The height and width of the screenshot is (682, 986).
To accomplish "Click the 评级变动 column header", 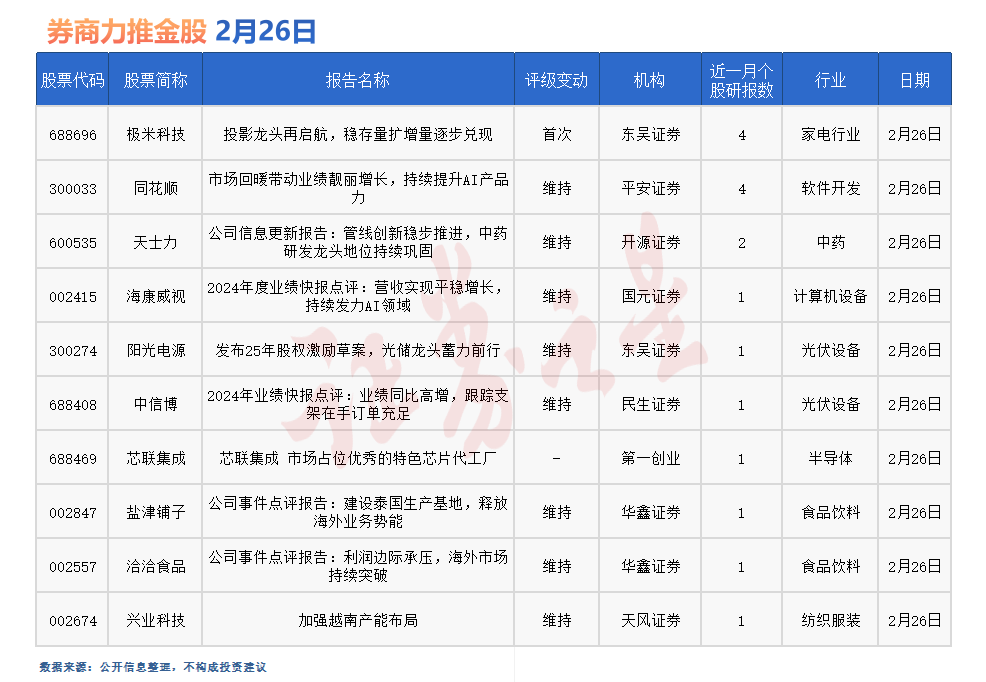I will click(x=557, y=79).
